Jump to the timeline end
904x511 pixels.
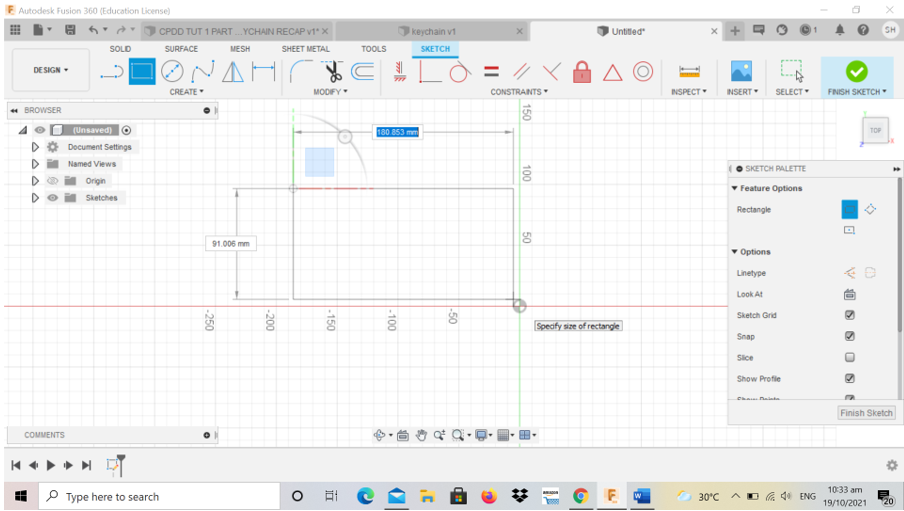click(86, 465)
